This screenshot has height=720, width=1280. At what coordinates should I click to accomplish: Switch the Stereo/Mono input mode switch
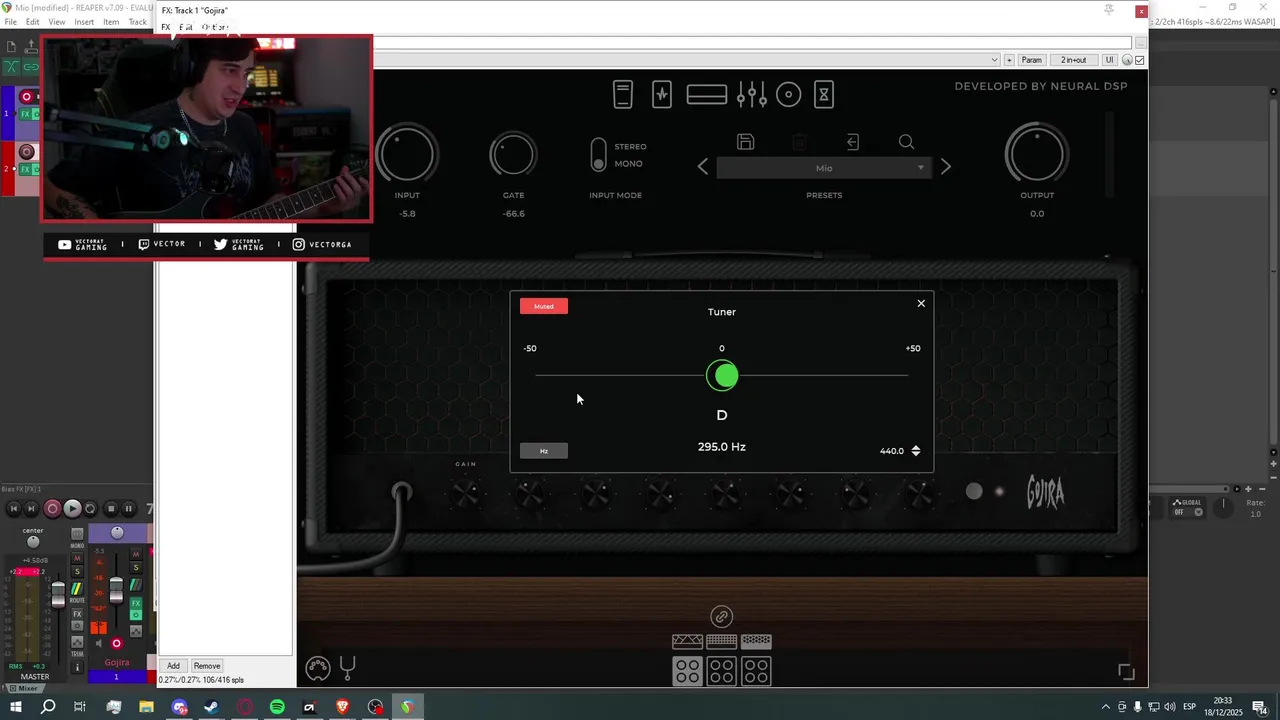coord(598,154)
